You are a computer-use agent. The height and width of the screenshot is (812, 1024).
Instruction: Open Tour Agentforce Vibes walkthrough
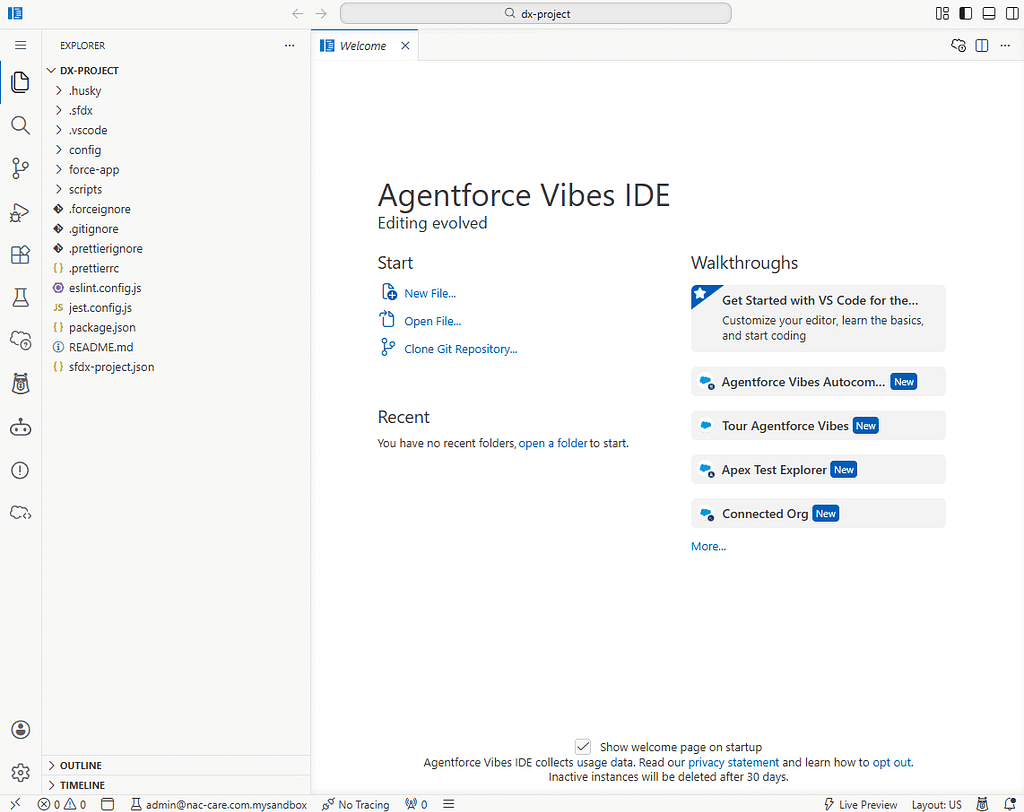(x=818, y=425)
